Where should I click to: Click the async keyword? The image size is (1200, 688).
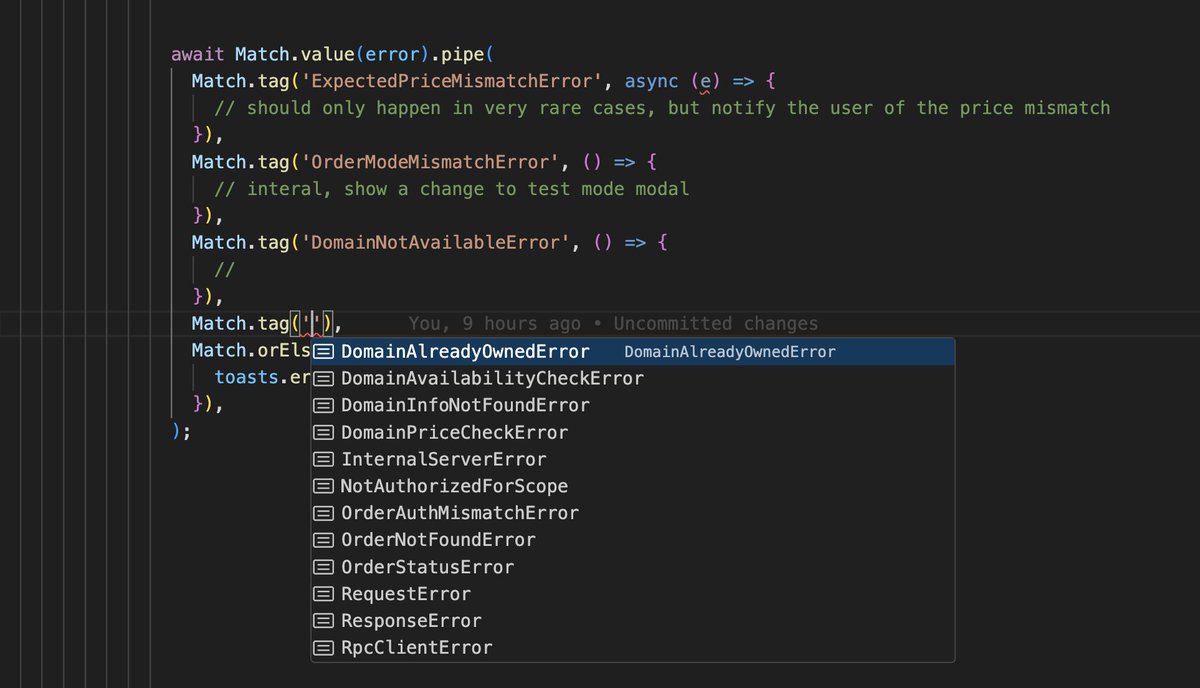652,81
